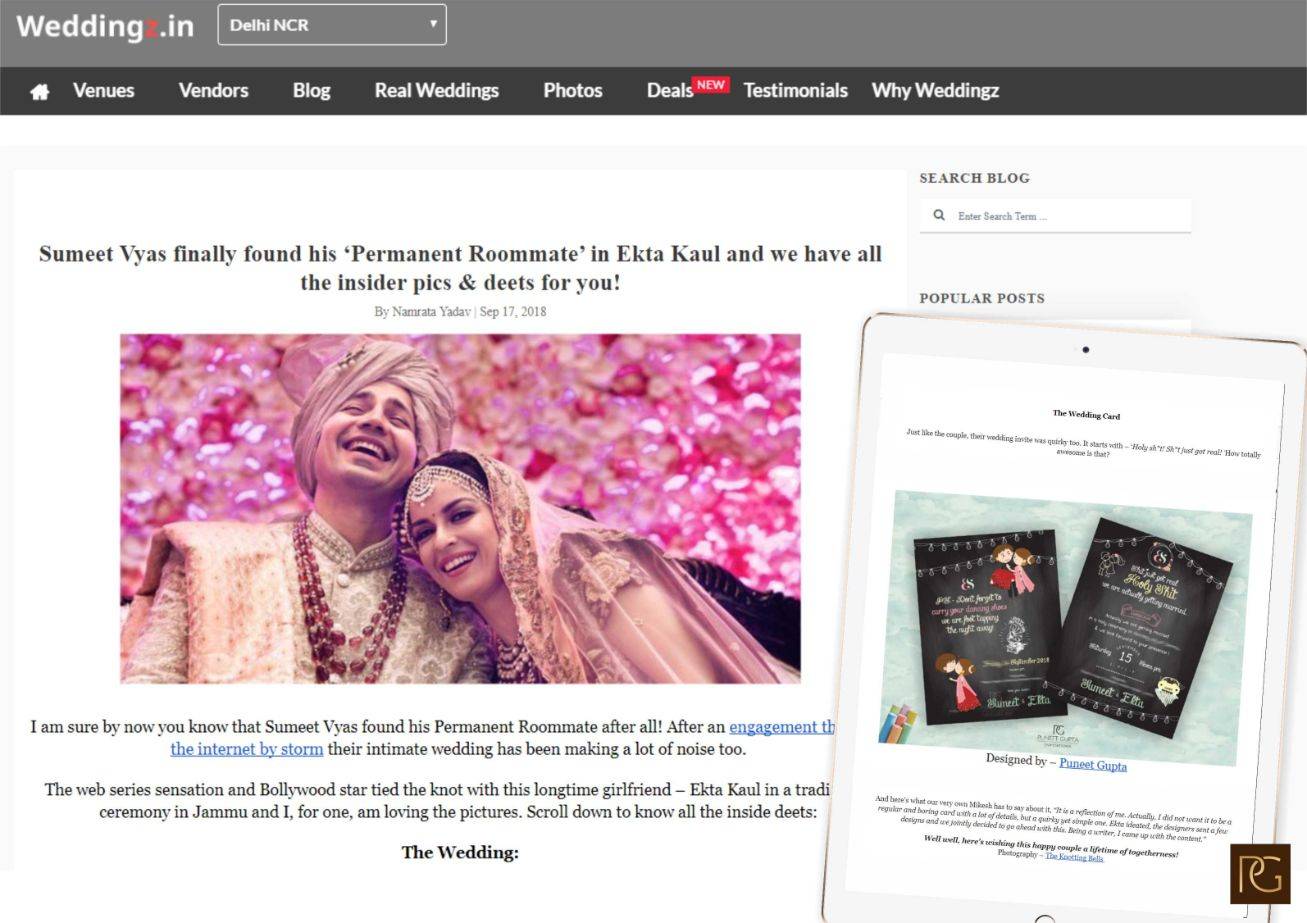The width and height of the screenshot is (1307, 923).
Task: Click the Puneet Gupta designer link
Action: 1092,765
